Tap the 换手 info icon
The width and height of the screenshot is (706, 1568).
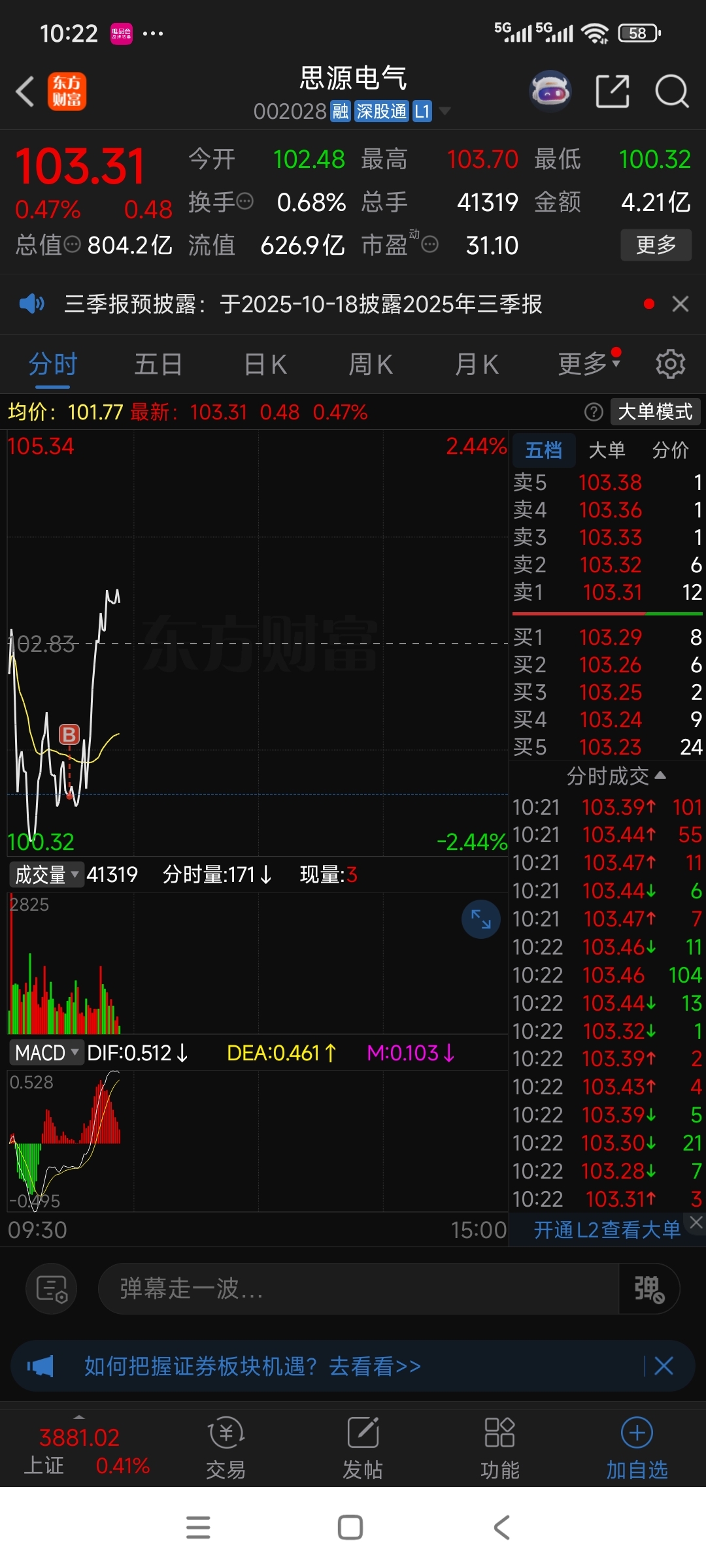[244, 201]
